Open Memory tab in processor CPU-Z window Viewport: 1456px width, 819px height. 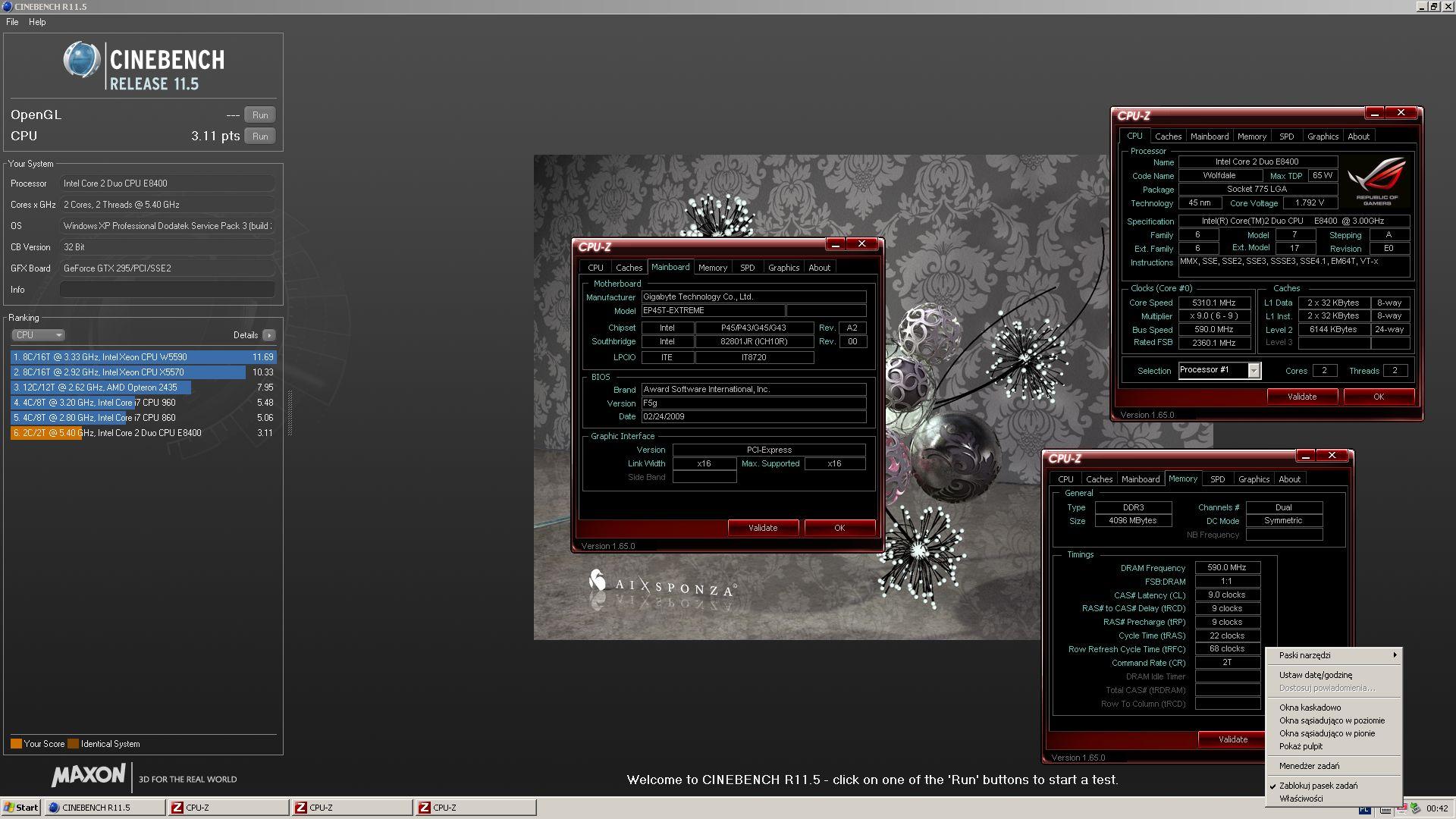pyautogui.click(x=1252, y=136)
